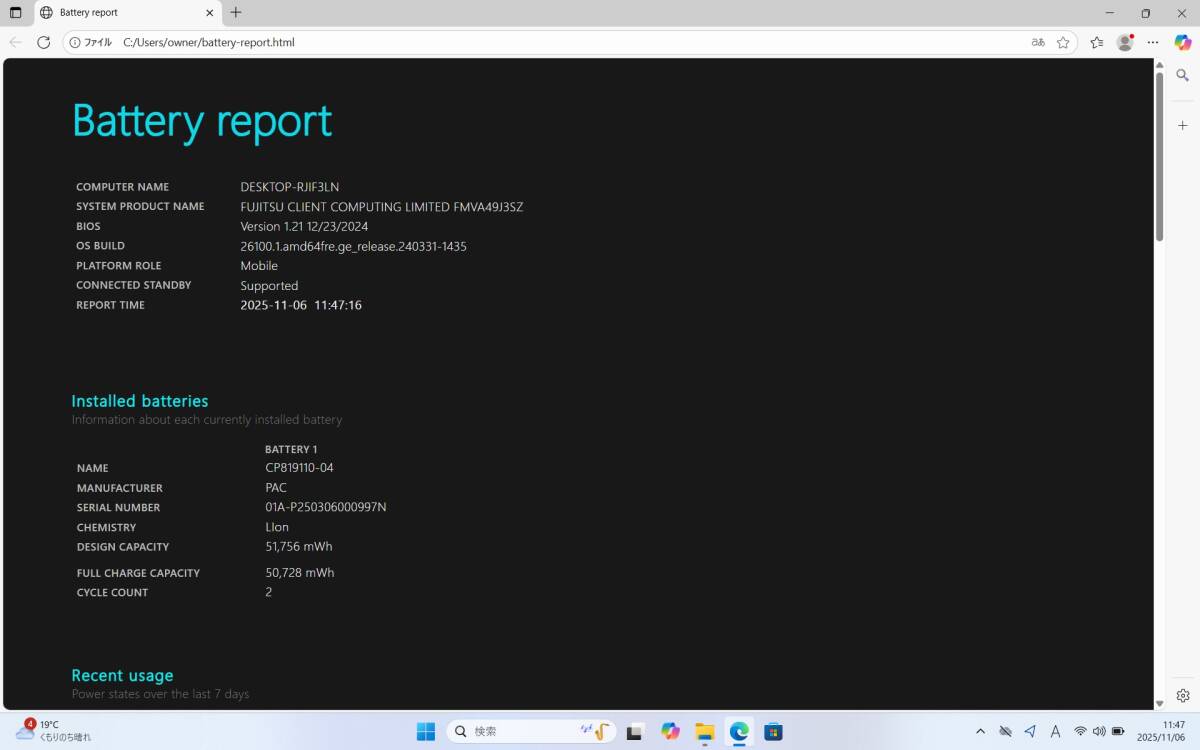The width and height of the screenshot is (1200, 750).
Task: Click the connected standby value Supported
Action: (x=269, y=286)
